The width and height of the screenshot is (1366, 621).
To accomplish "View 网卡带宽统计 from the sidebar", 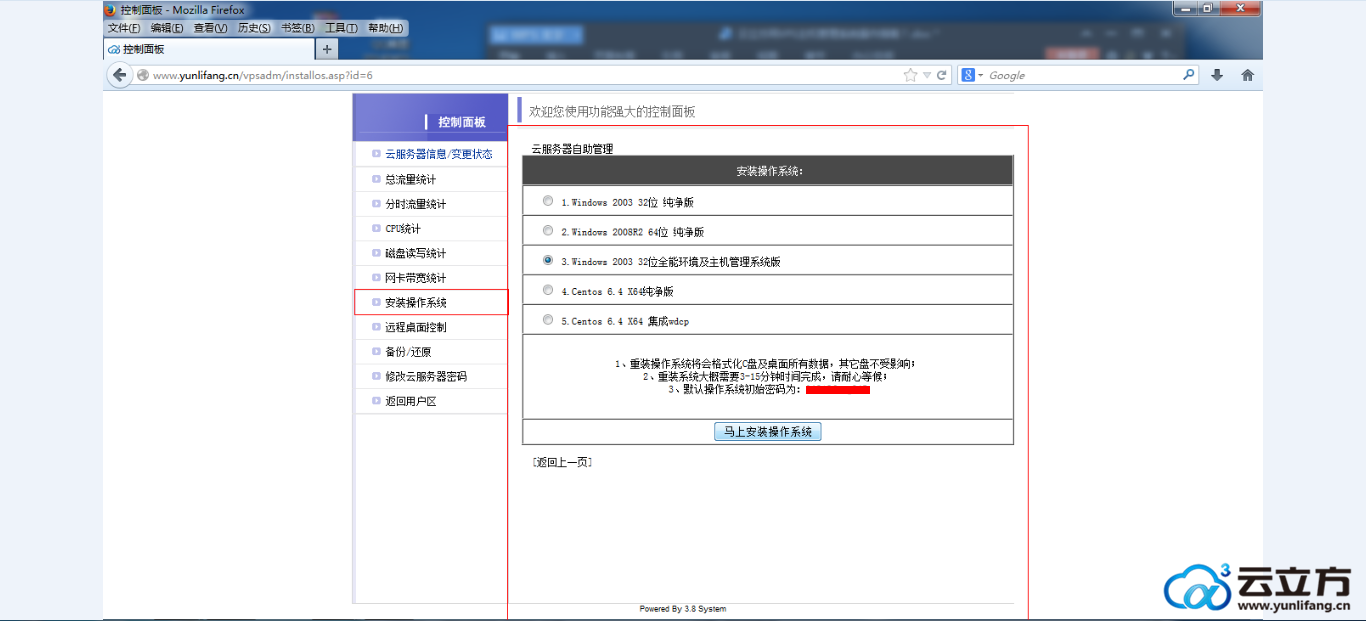I will coord(415,278).
